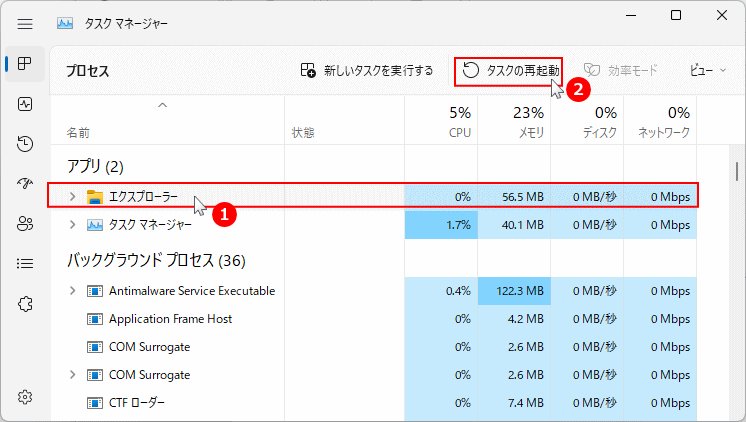The image size is (746, 422).
Task: Open the ビュー dropdown menu
Action: 708,70
